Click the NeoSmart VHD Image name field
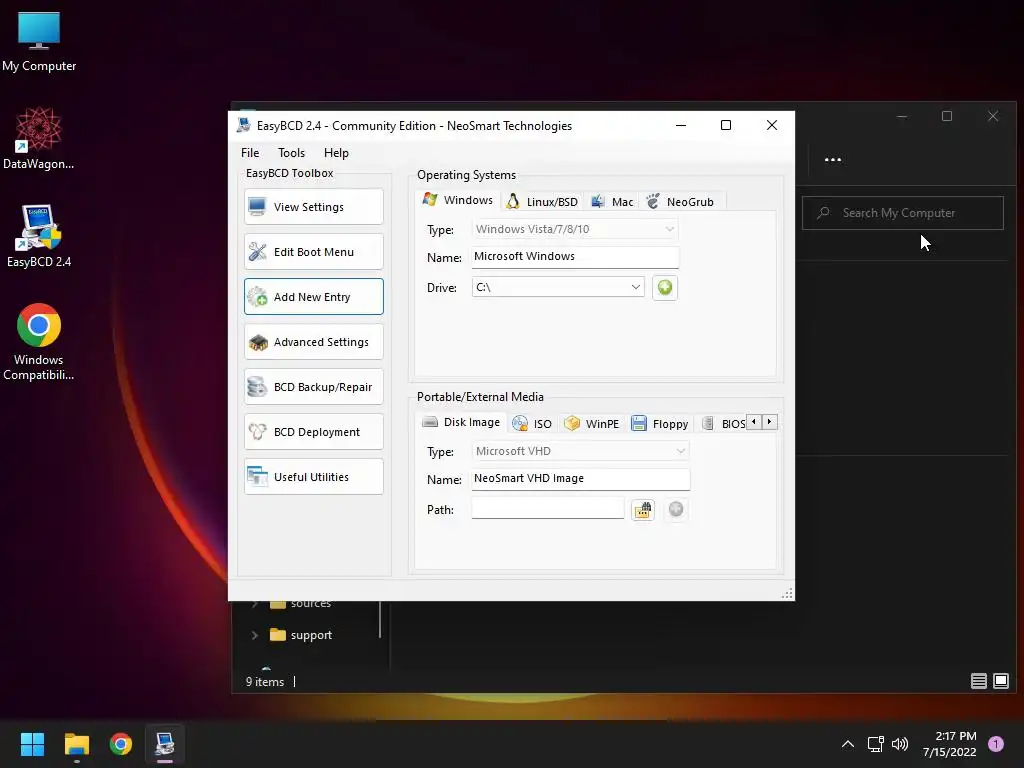 click(581, 479)
